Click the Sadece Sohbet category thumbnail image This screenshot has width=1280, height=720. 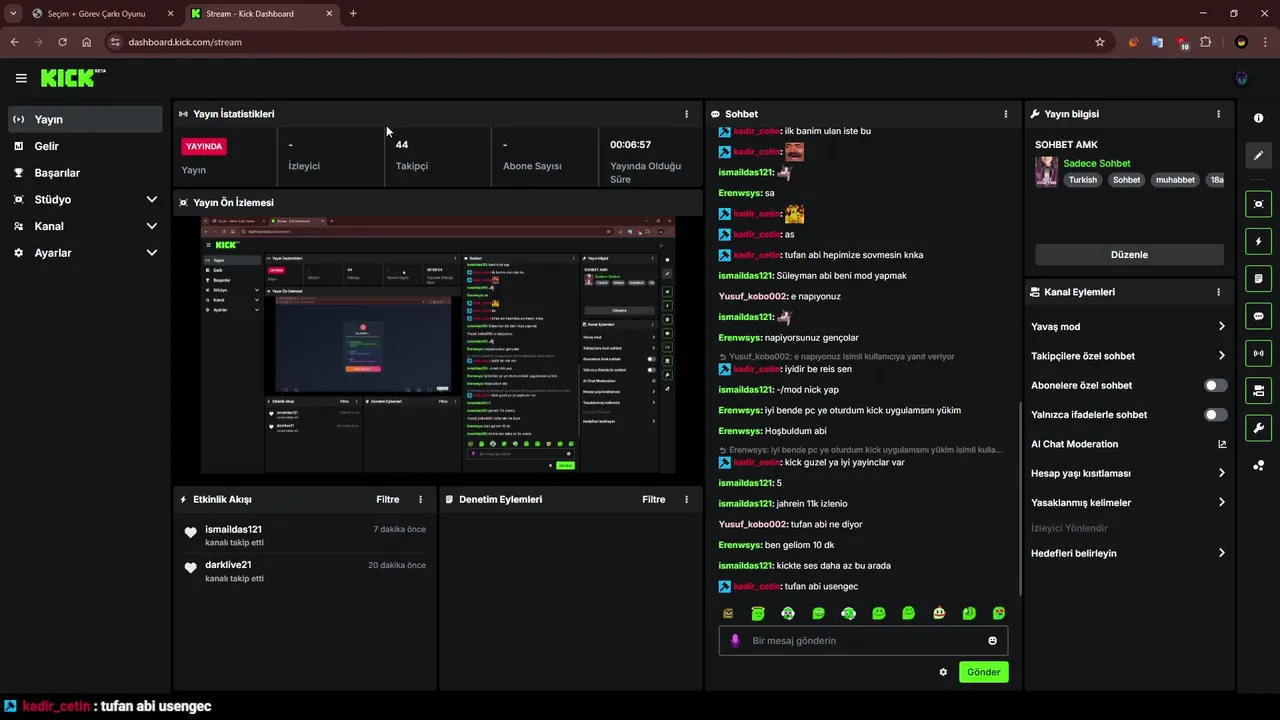[1046, 171]
